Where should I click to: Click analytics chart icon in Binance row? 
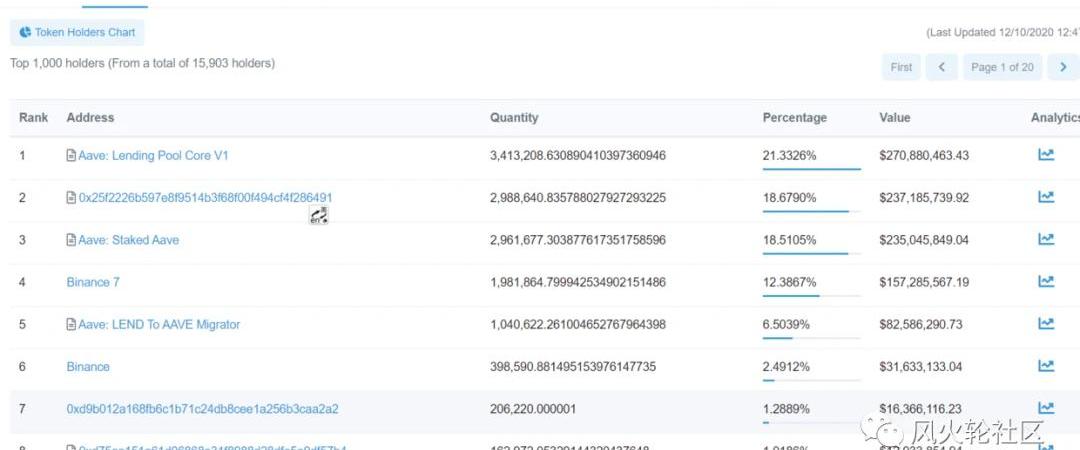click(x=1046, y=366)
